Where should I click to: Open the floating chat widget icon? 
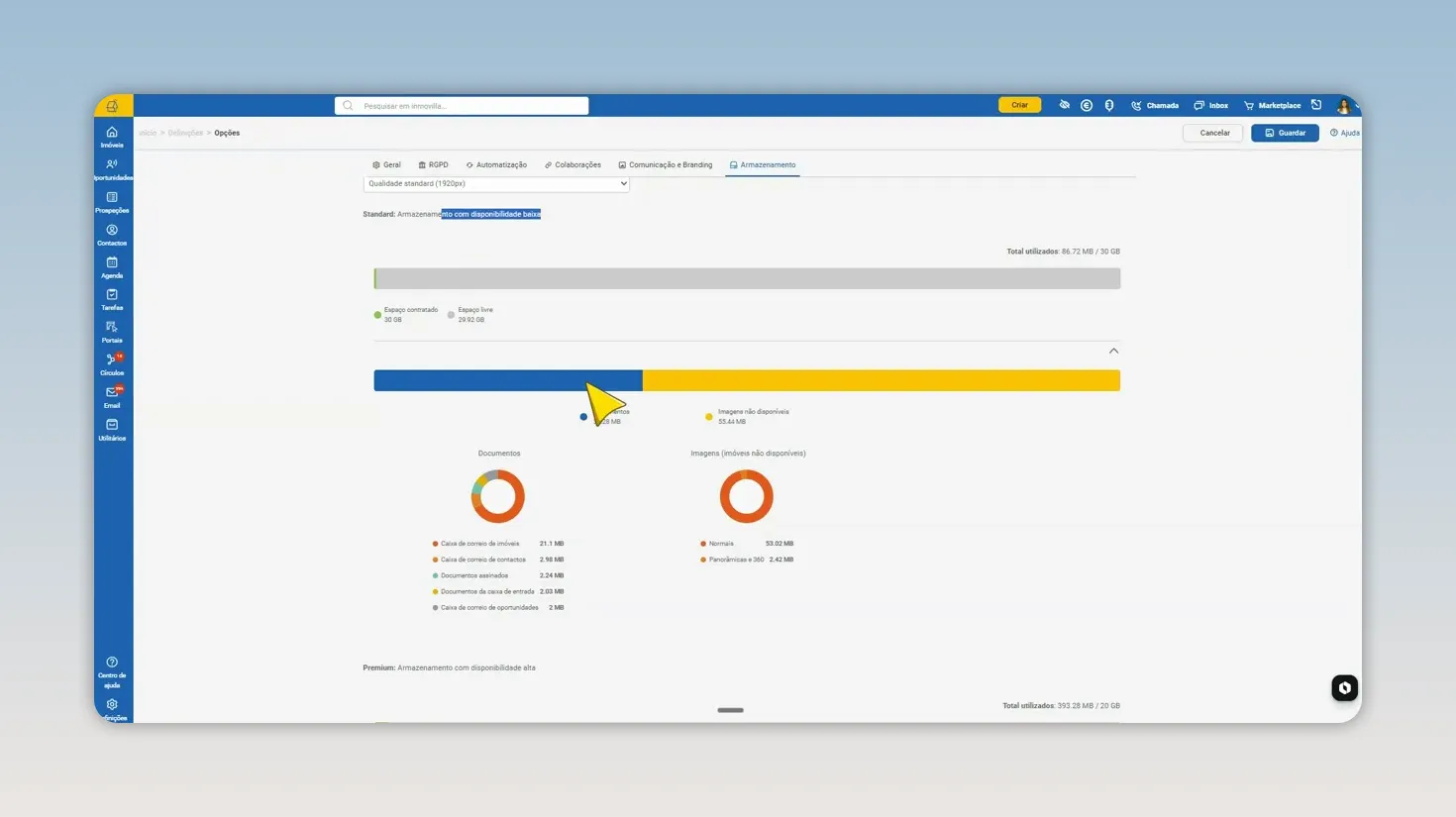(x=1344, y=688)
